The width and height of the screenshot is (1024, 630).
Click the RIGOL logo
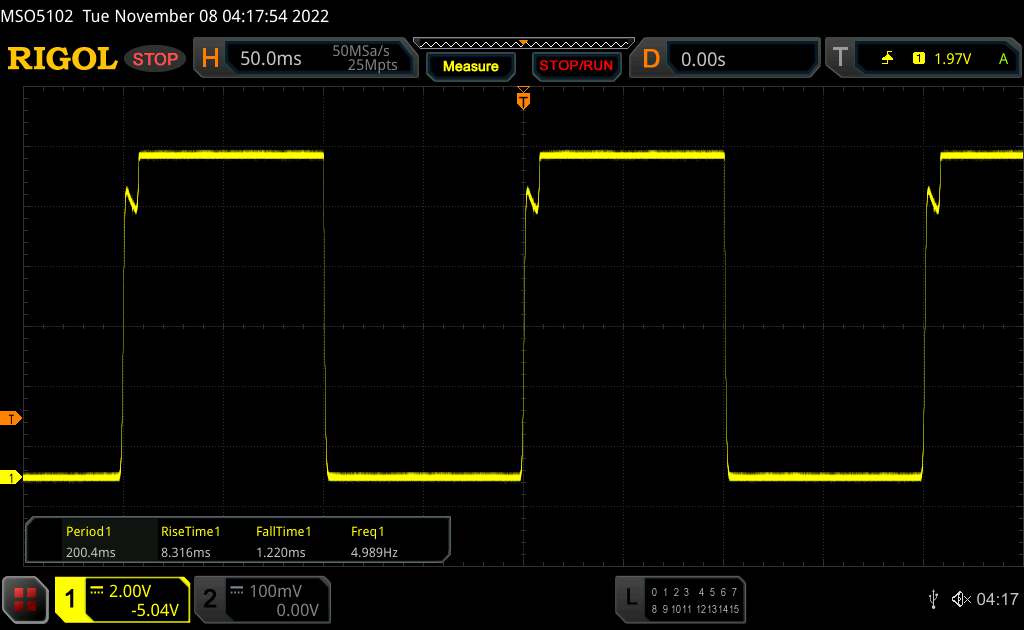pos(62,59)
